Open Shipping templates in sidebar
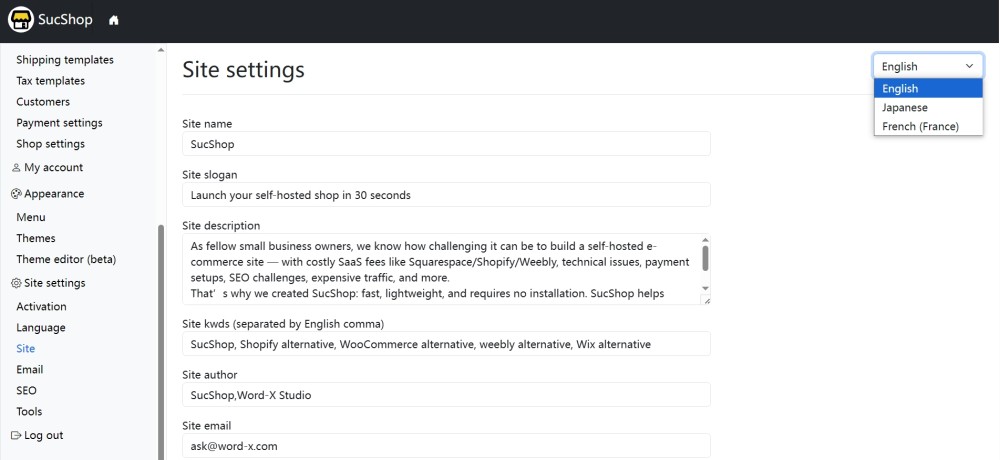The image size is (1000, 460). tap(65, 60)
